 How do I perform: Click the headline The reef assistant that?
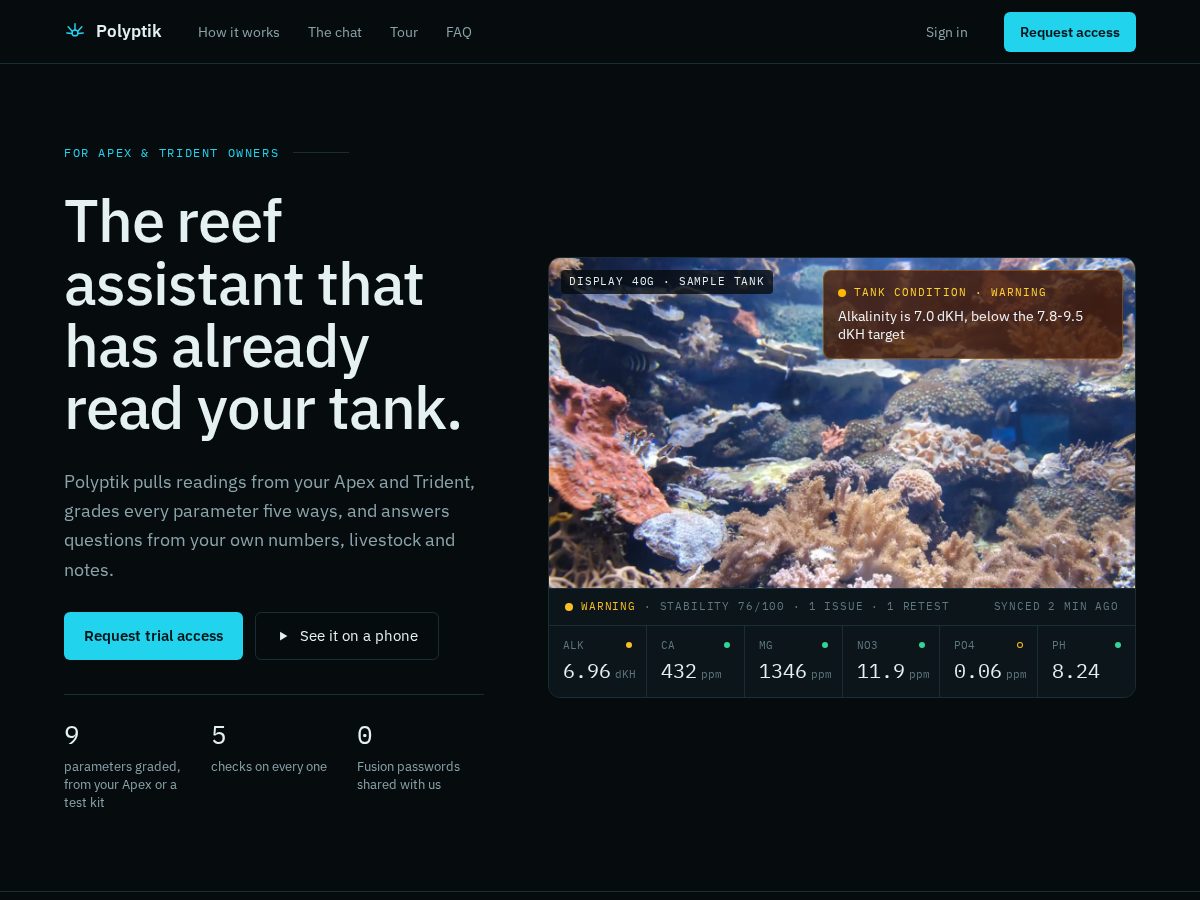pyautogui.click(x=264, y=315)
